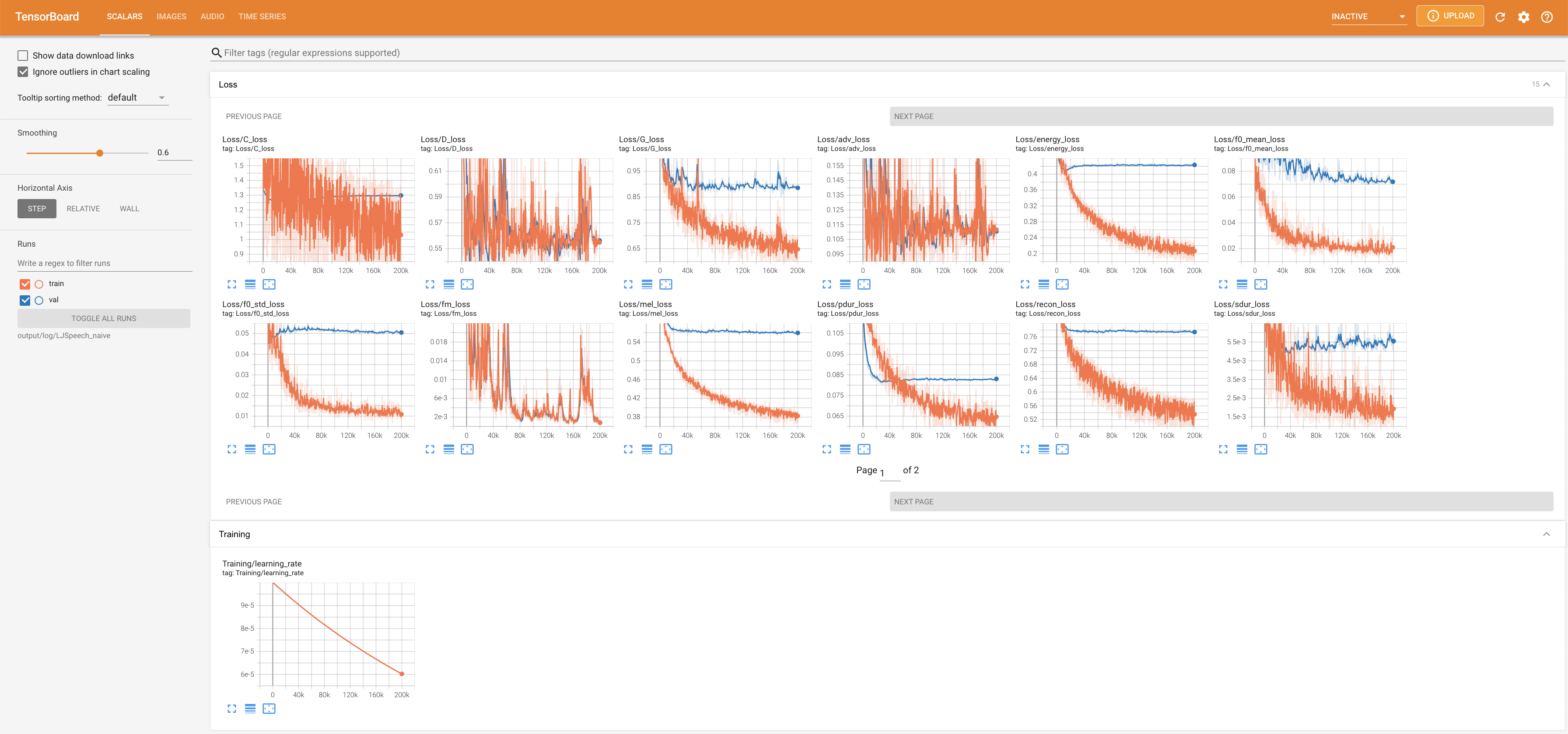Uncheck the train run checkbox
The width and height of the screenshot is (1568, 734).
(25, 283)
